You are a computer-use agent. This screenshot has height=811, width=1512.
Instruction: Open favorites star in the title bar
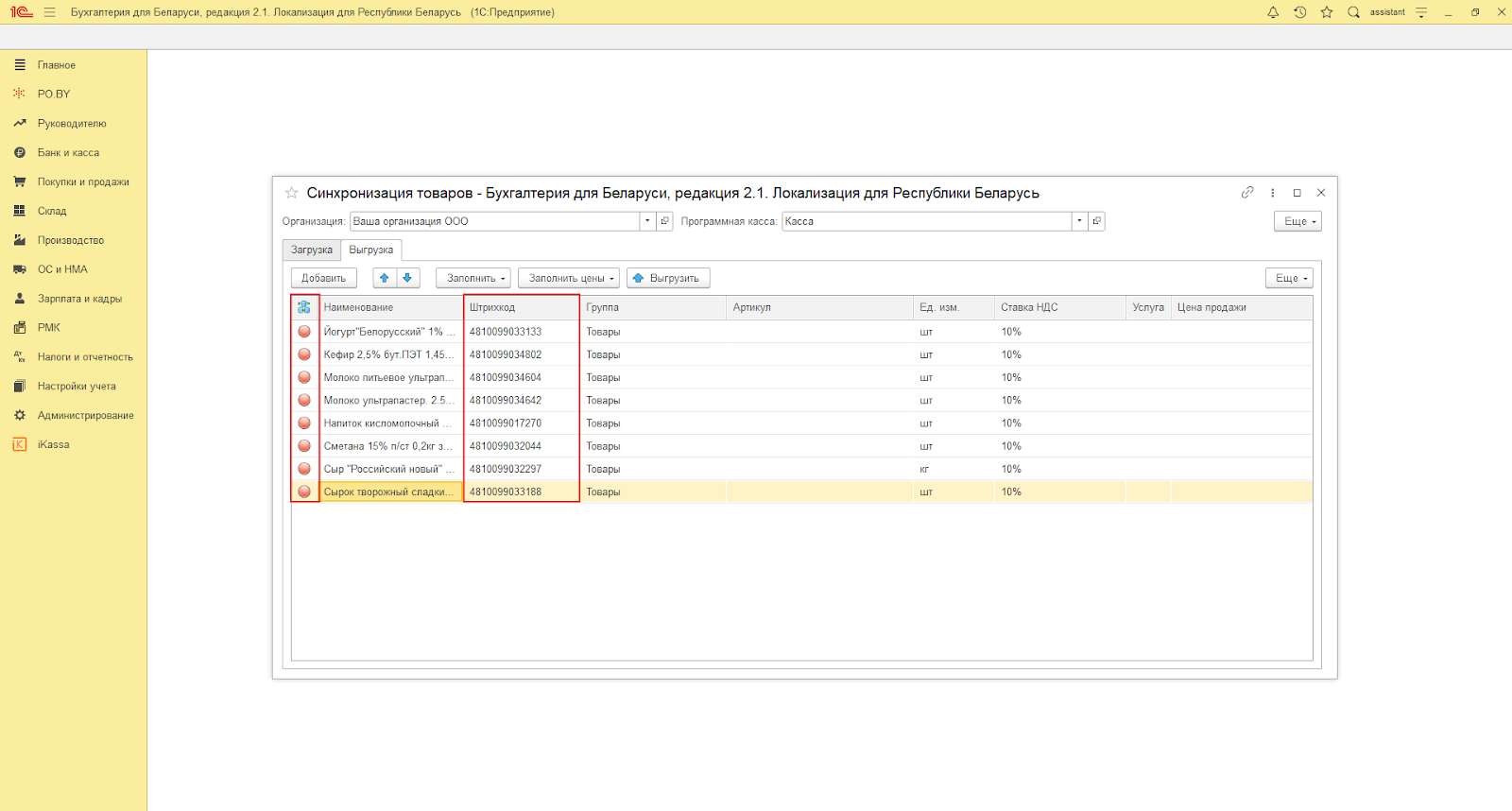pyautogui.click(x=1327, y=12)
